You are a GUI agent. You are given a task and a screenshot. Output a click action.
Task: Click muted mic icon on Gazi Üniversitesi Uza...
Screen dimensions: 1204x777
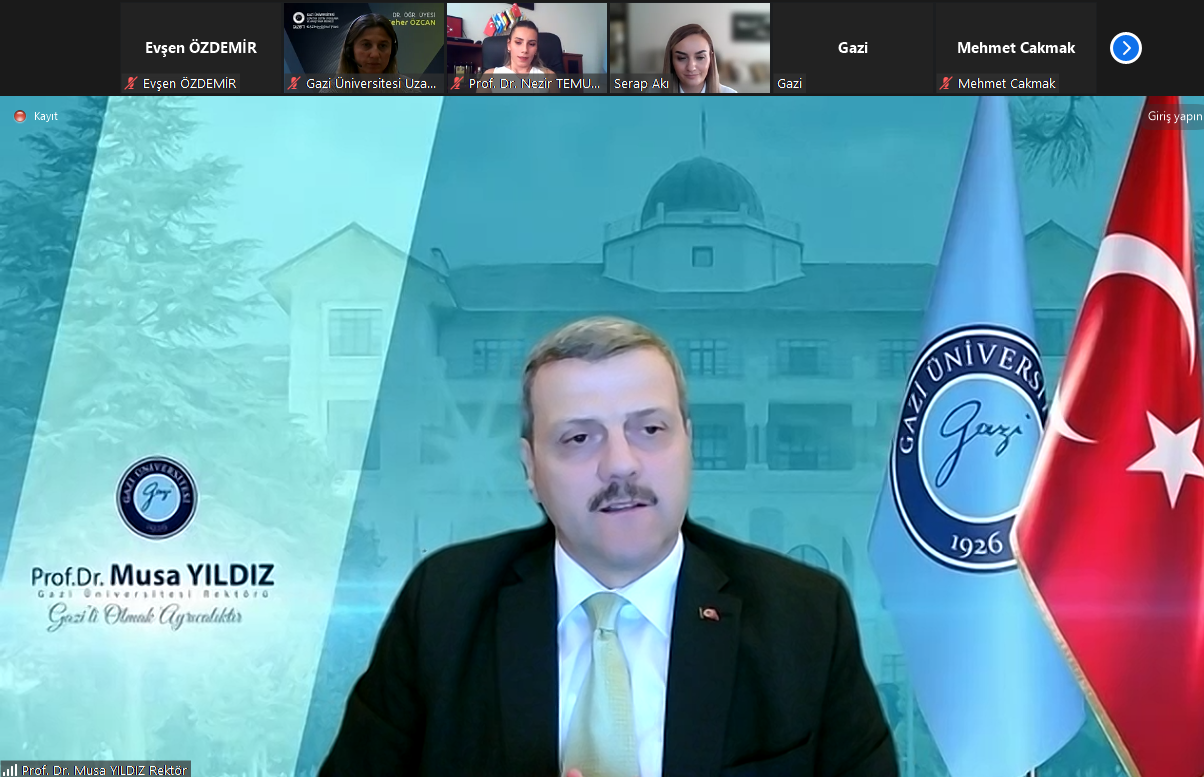pos(294,83)
